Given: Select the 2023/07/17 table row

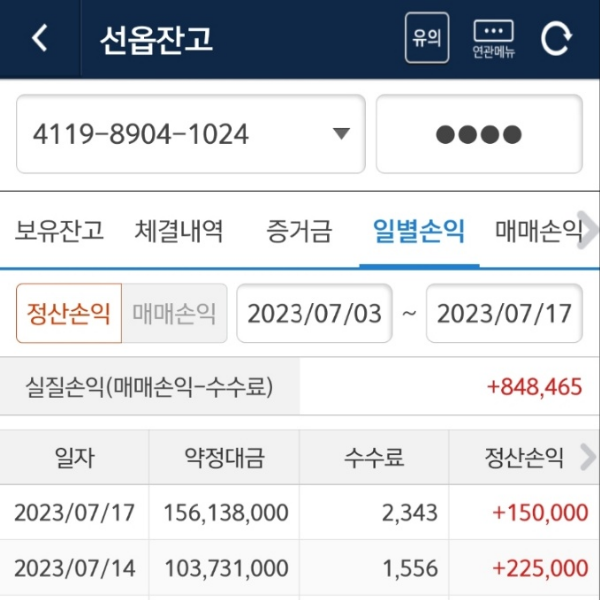Looking at the screenshot, I should [x=300, y=513].
